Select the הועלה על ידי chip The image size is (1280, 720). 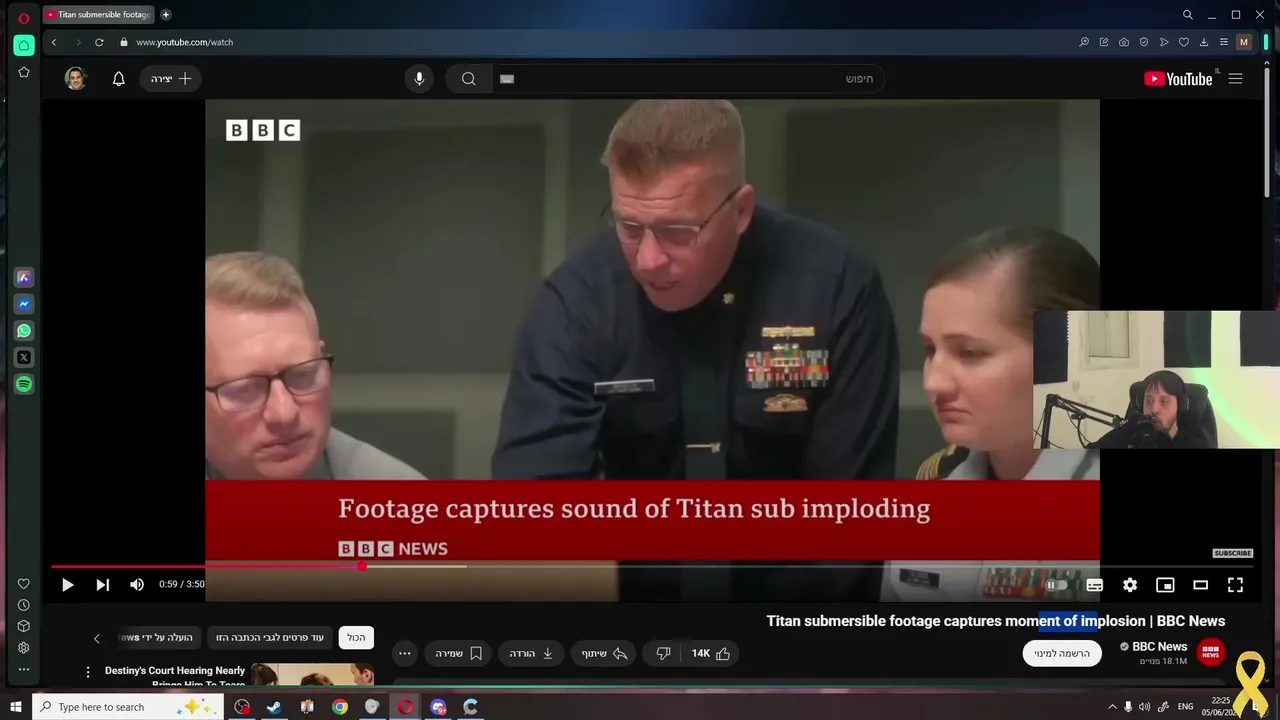(x=159, y=637)
